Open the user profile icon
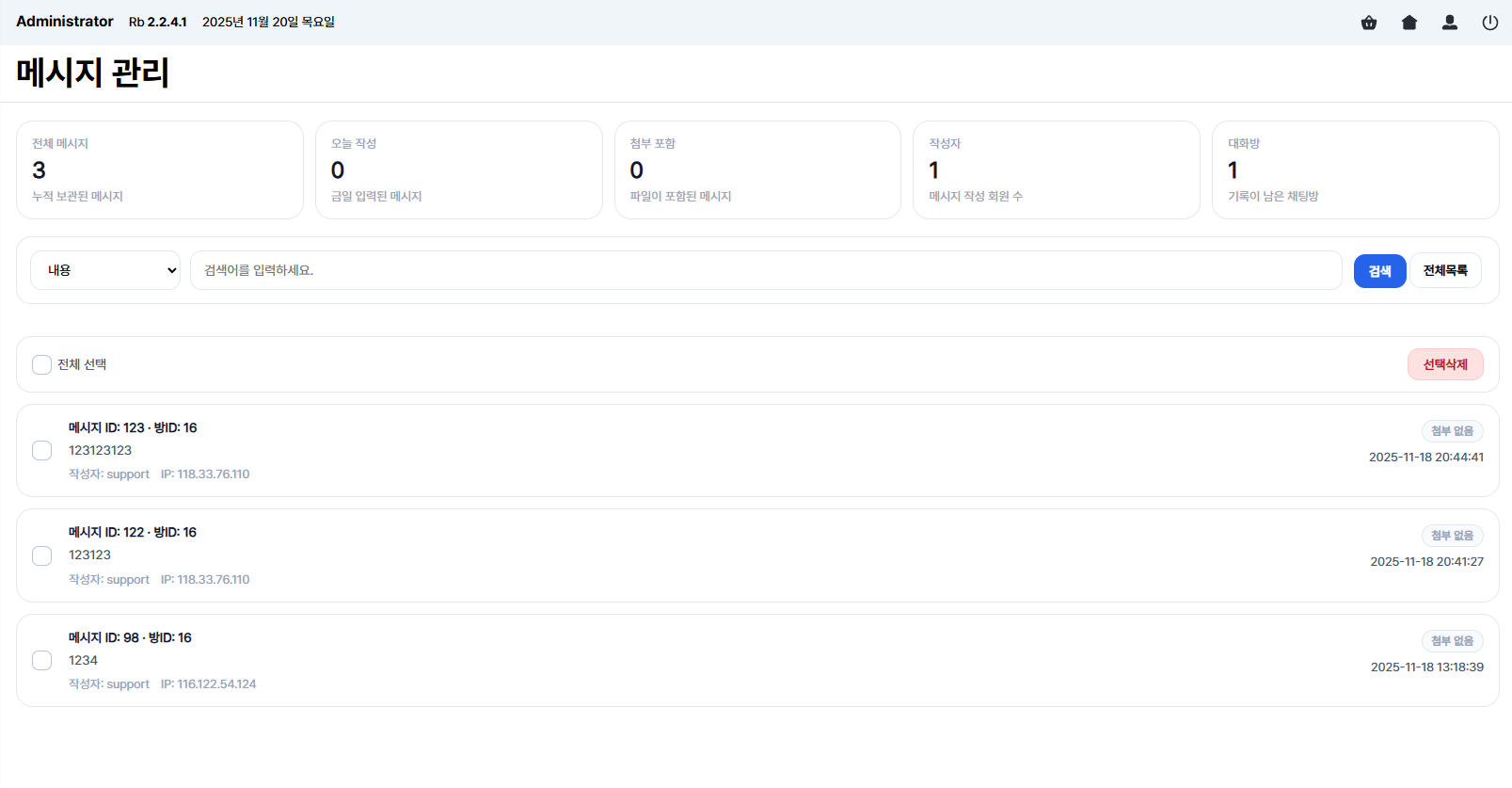This screenshot has height=788, width=1512. [1449, 23]
